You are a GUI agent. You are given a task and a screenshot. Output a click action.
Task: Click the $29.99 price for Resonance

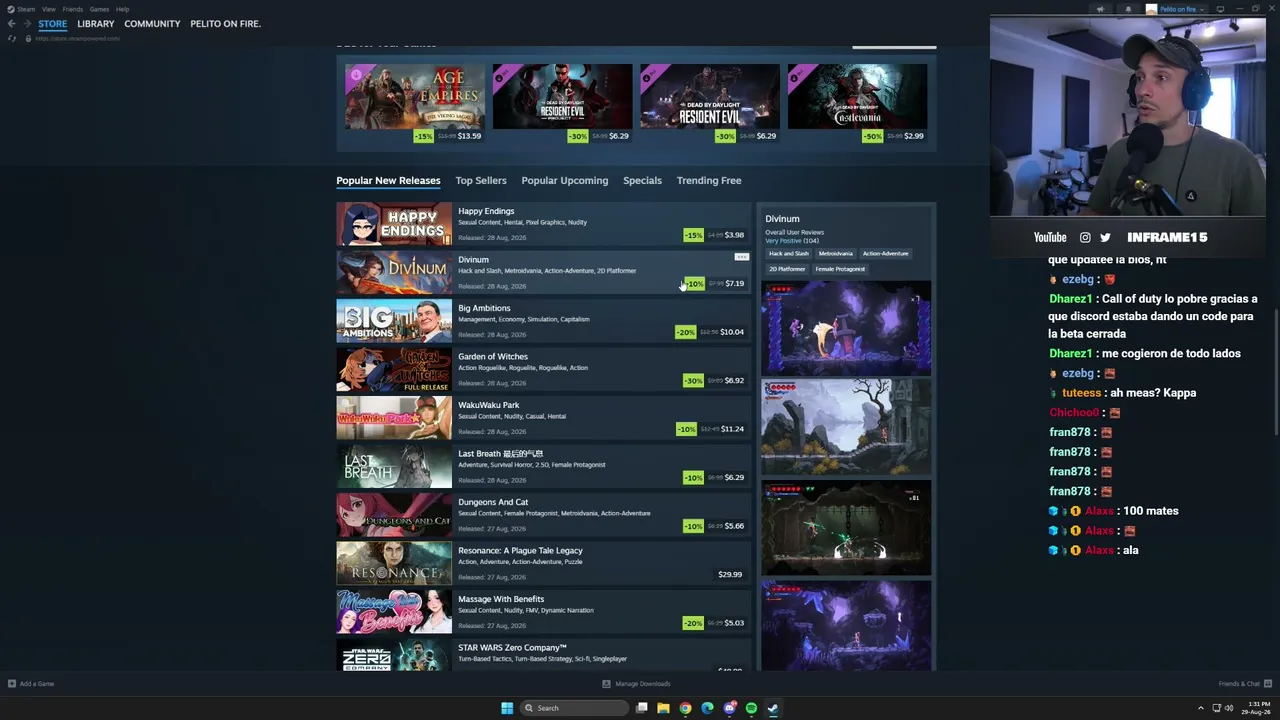730,575
